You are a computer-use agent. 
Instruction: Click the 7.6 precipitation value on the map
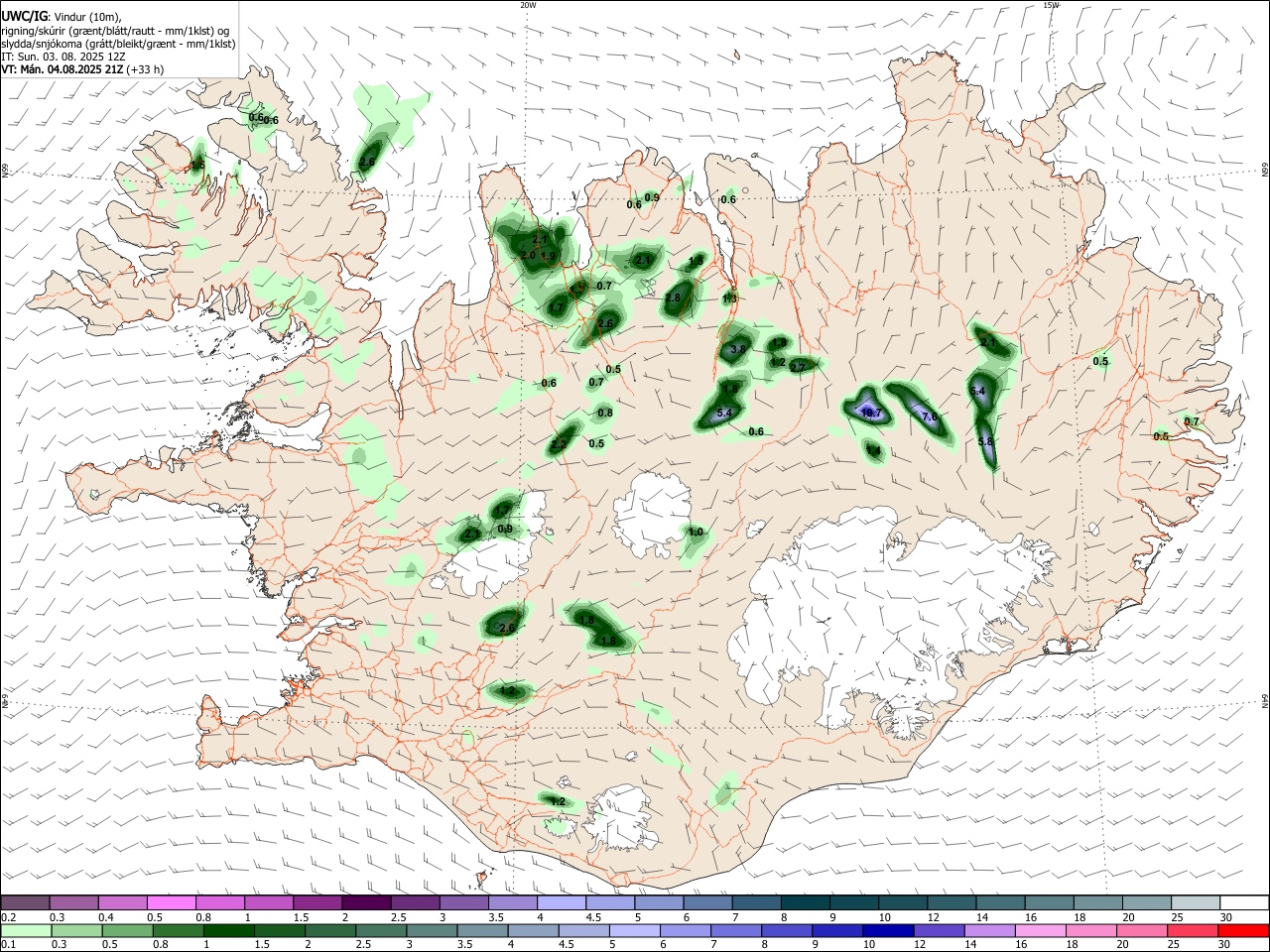tap(930, 417)
